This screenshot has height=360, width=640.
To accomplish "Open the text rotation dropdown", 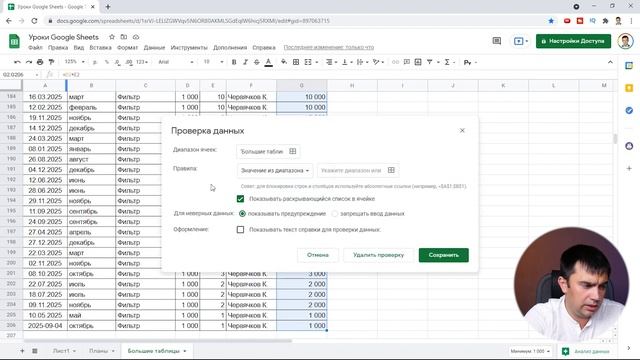I will tap(378, 62).
